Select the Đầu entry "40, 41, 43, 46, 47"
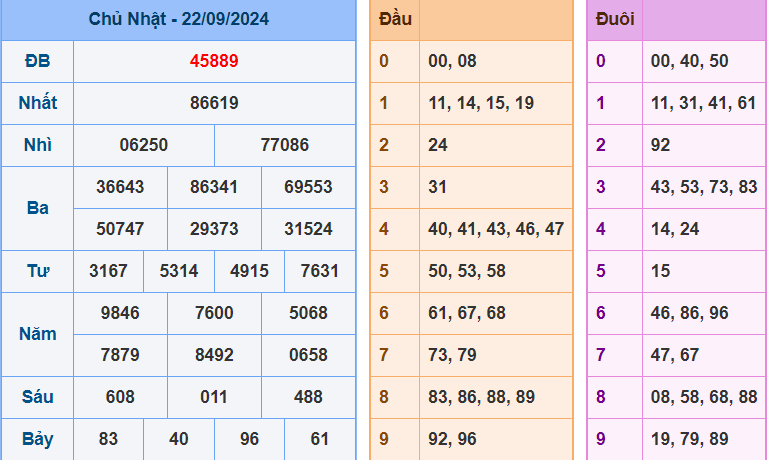The width and height of the screenshot is (768, 460). pos(496,229)
